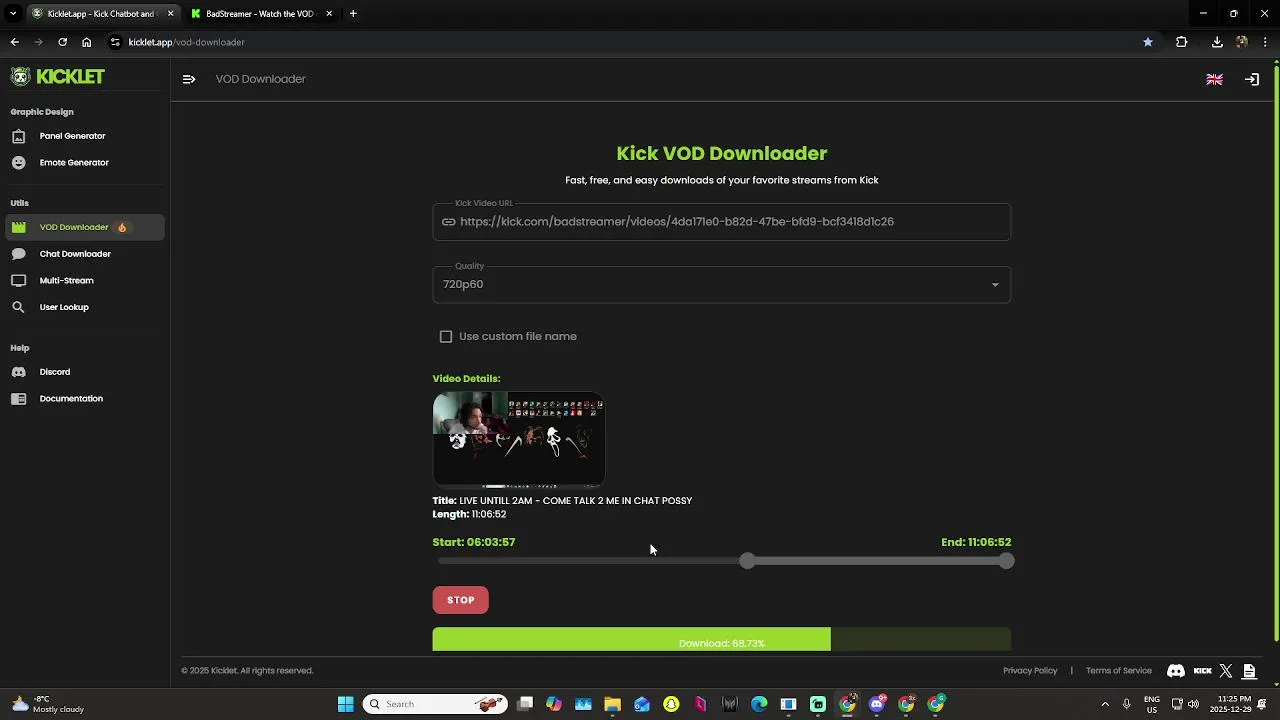The width and height of the screenshot is (1280, 720).
Task: Open User Lookup in the sidebar
Action: 84,307
